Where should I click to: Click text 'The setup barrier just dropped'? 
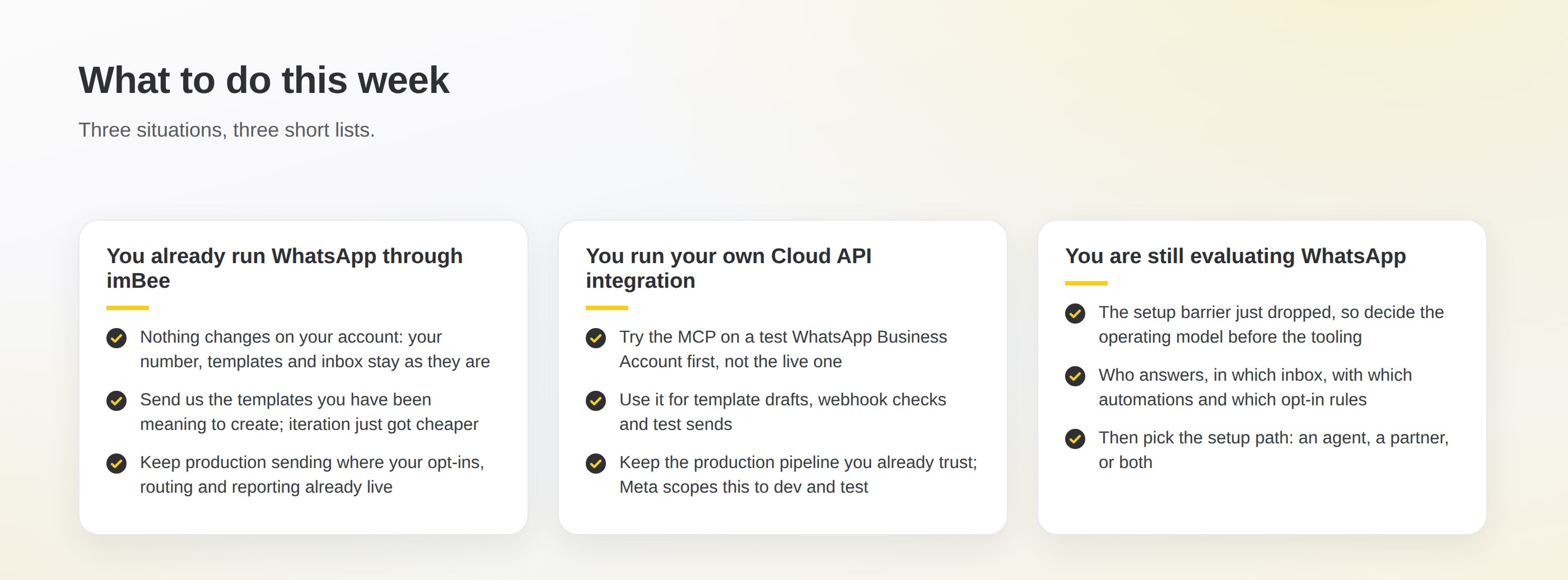click(1217, 312)
